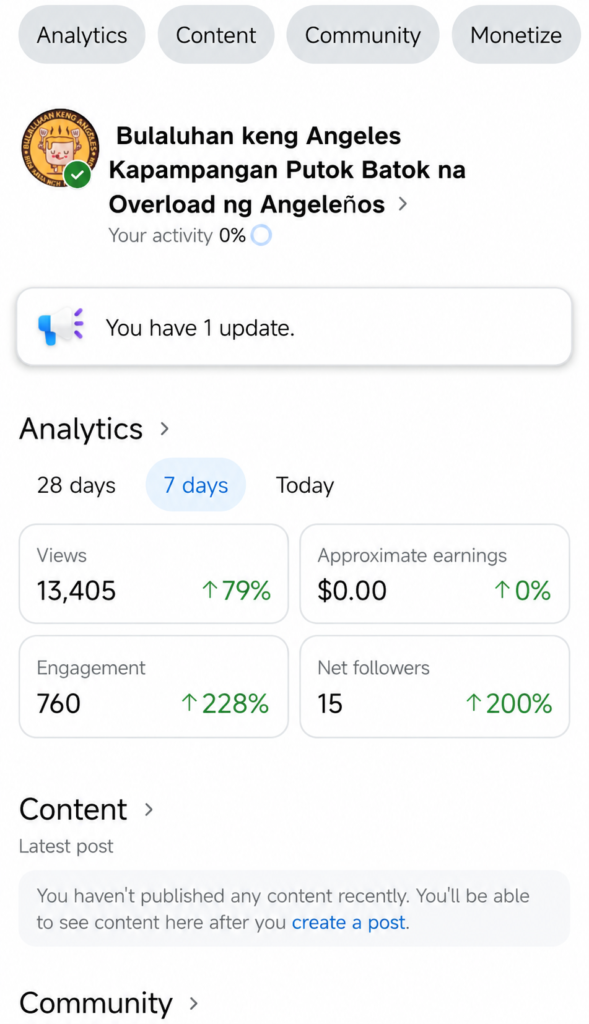The image size is (589, 1024).
Task: Select the Today range
Action: (x=305, y=485)
